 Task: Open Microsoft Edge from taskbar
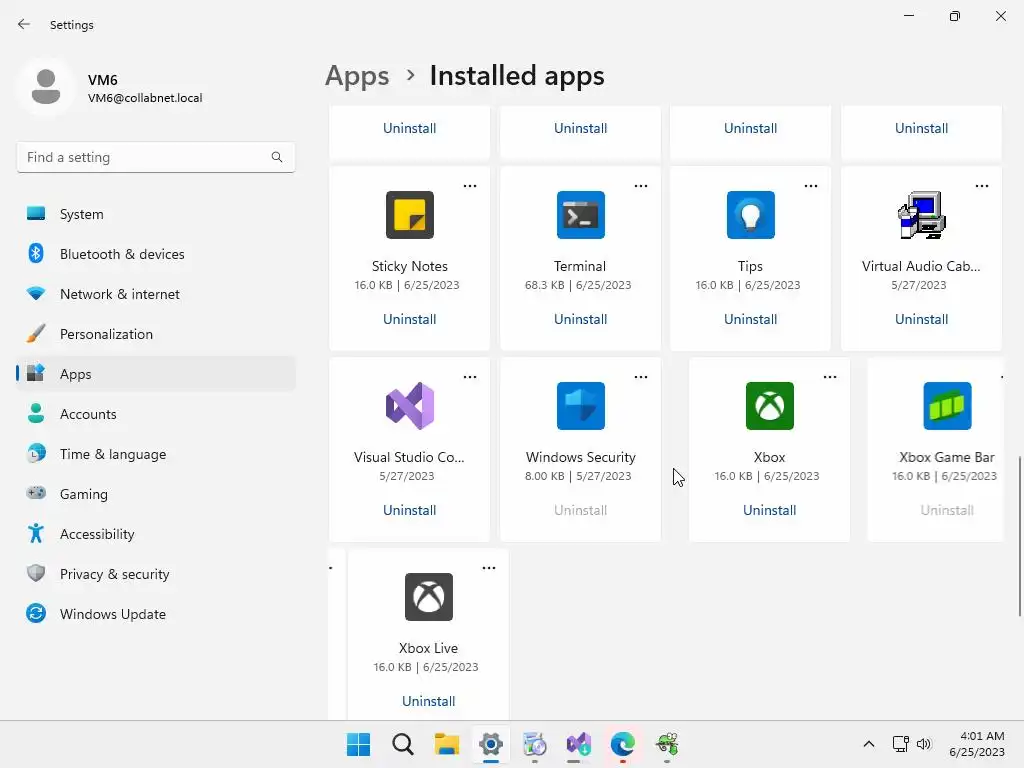point(622,744)
